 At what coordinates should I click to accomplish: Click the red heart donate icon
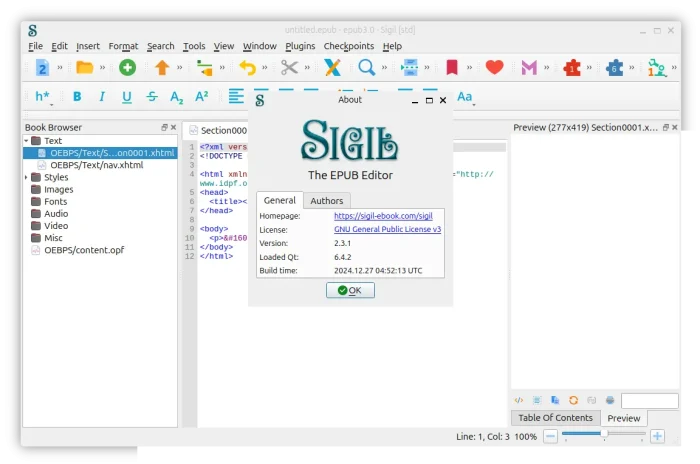pos(494,68)
